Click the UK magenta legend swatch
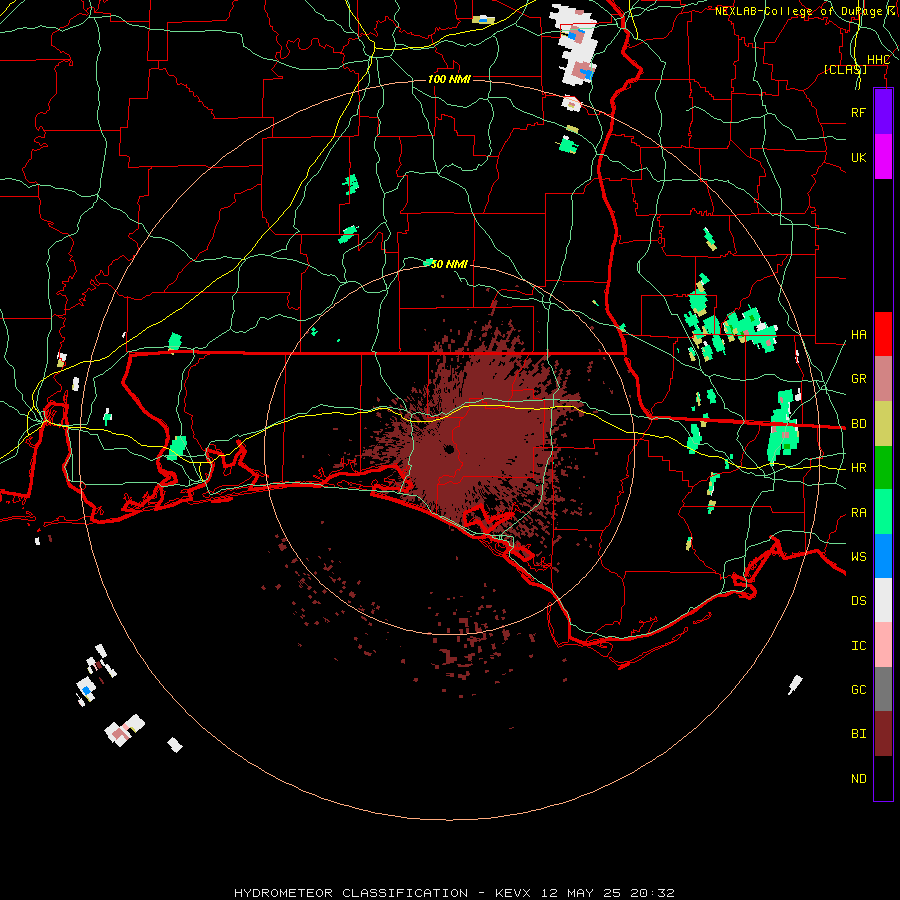Viewport: 900px width, 900px height. click(x=883, y=157)
